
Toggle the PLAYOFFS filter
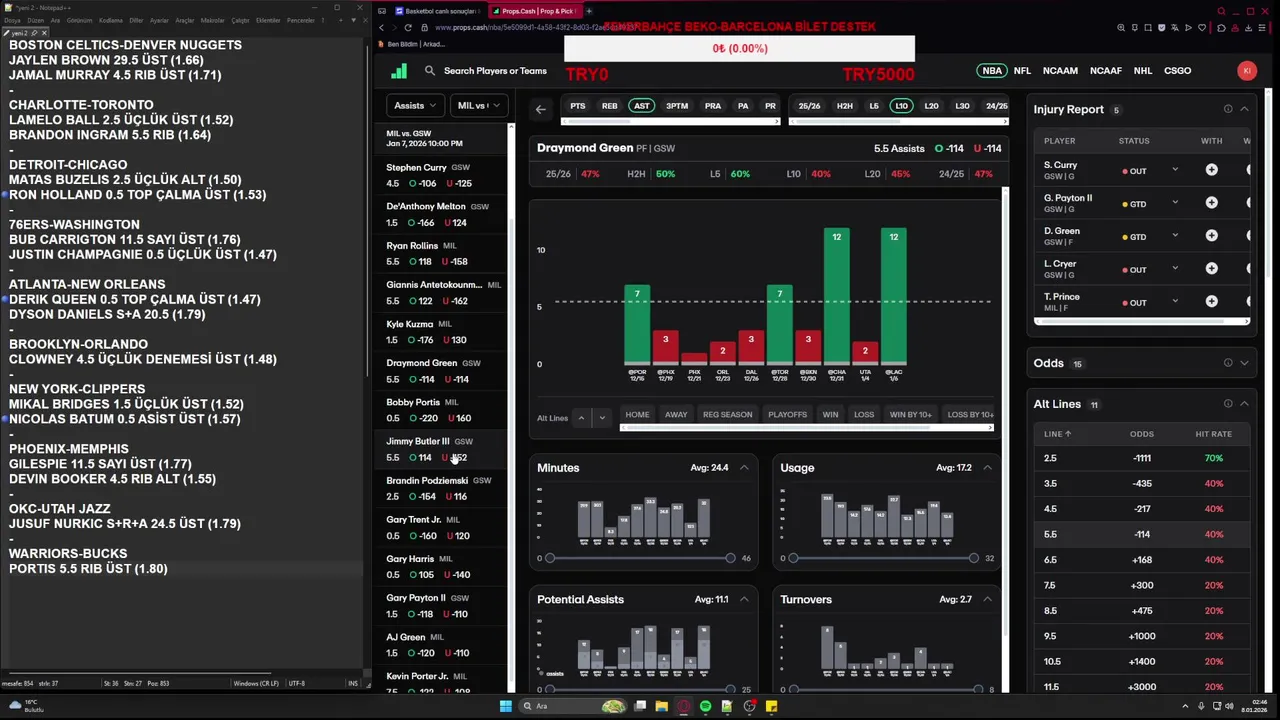(x=788, y=415)
